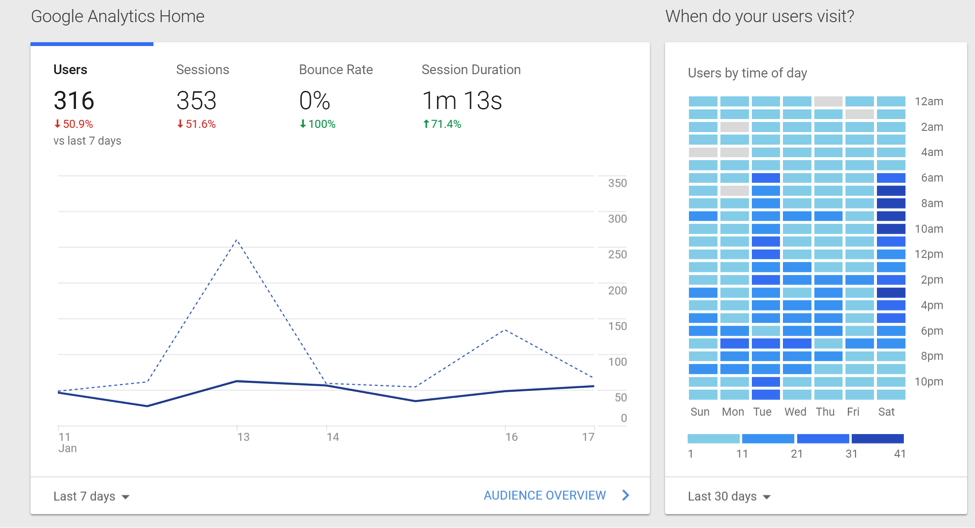The height and width of the screenshot is (528, 975).
Task: Click the 316 users value
Action: pyautogui.click(x=73, y=101)
